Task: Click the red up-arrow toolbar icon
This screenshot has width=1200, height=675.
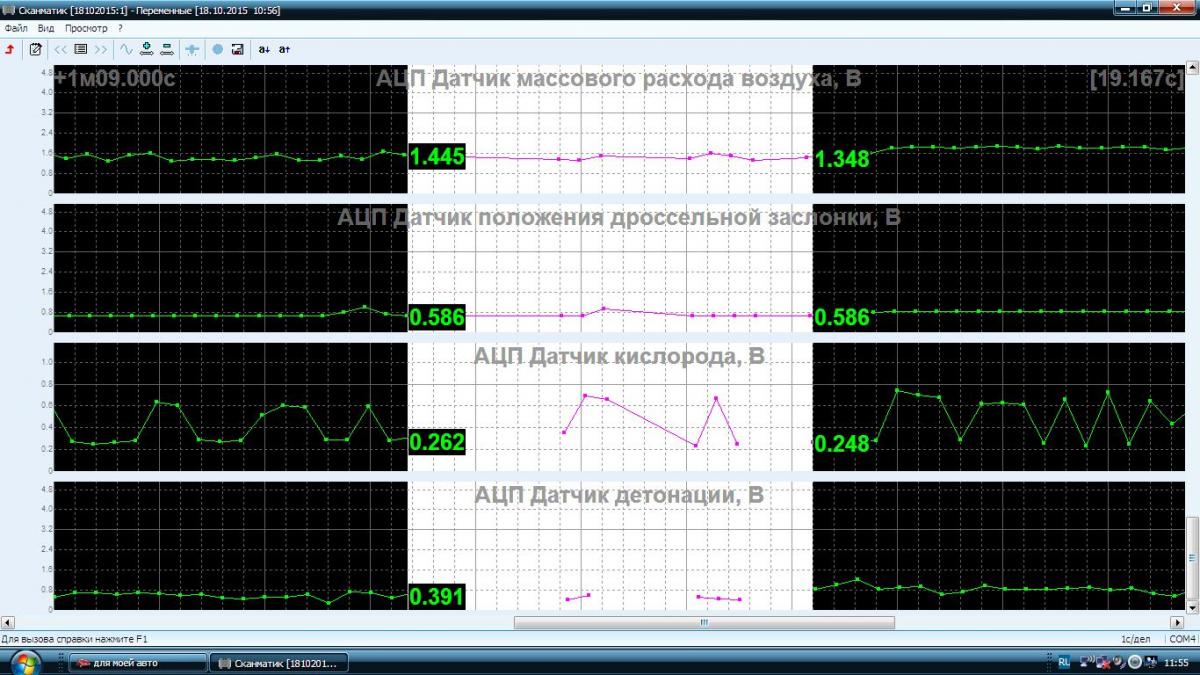Action: pyautogui.click(x=10, y=48)
